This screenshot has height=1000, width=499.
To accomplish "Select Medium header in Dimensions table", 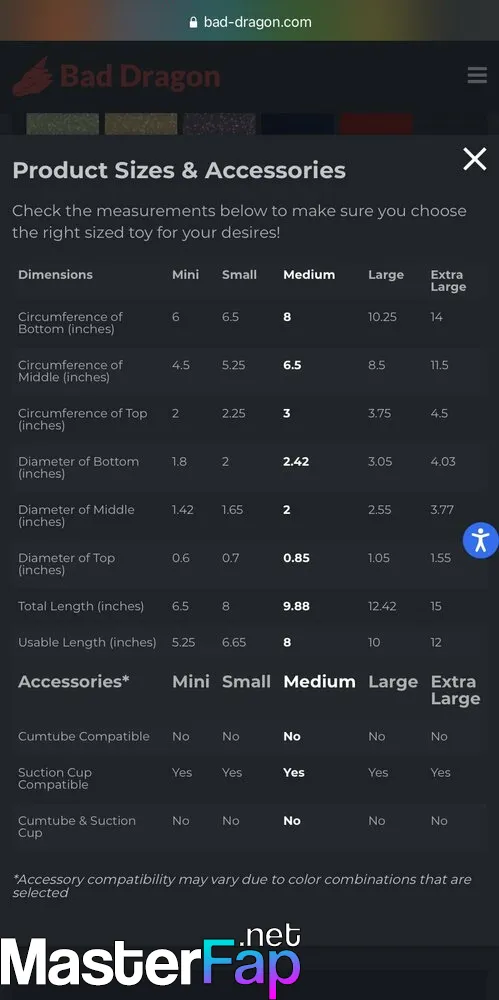I will (309, 275).
